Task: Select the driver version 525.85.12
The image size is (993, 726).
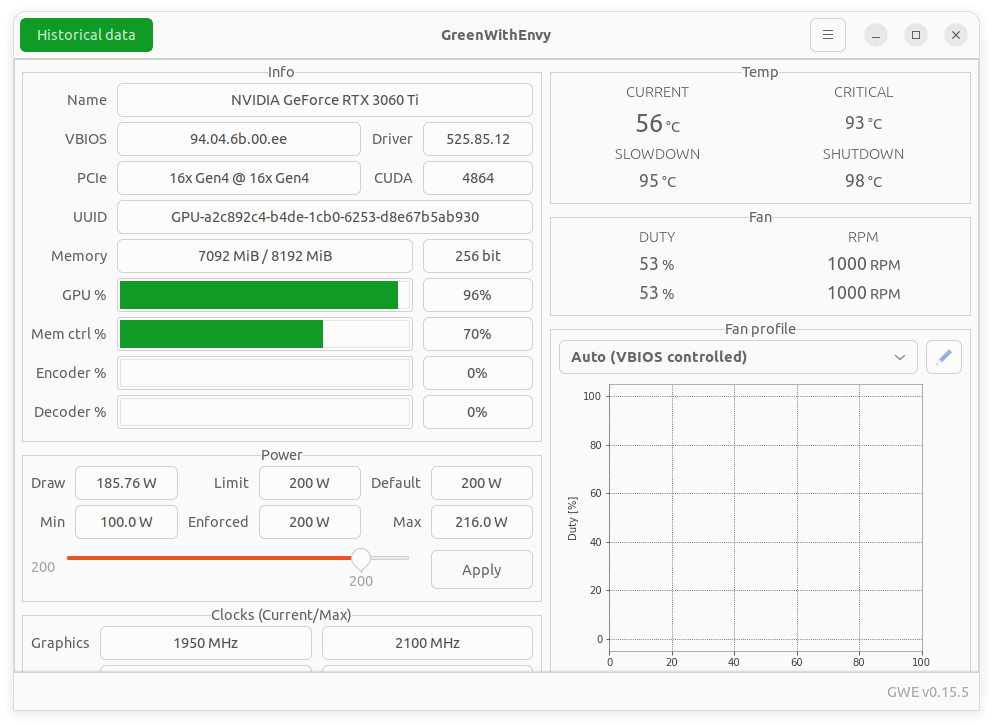Action: point(478,139)
